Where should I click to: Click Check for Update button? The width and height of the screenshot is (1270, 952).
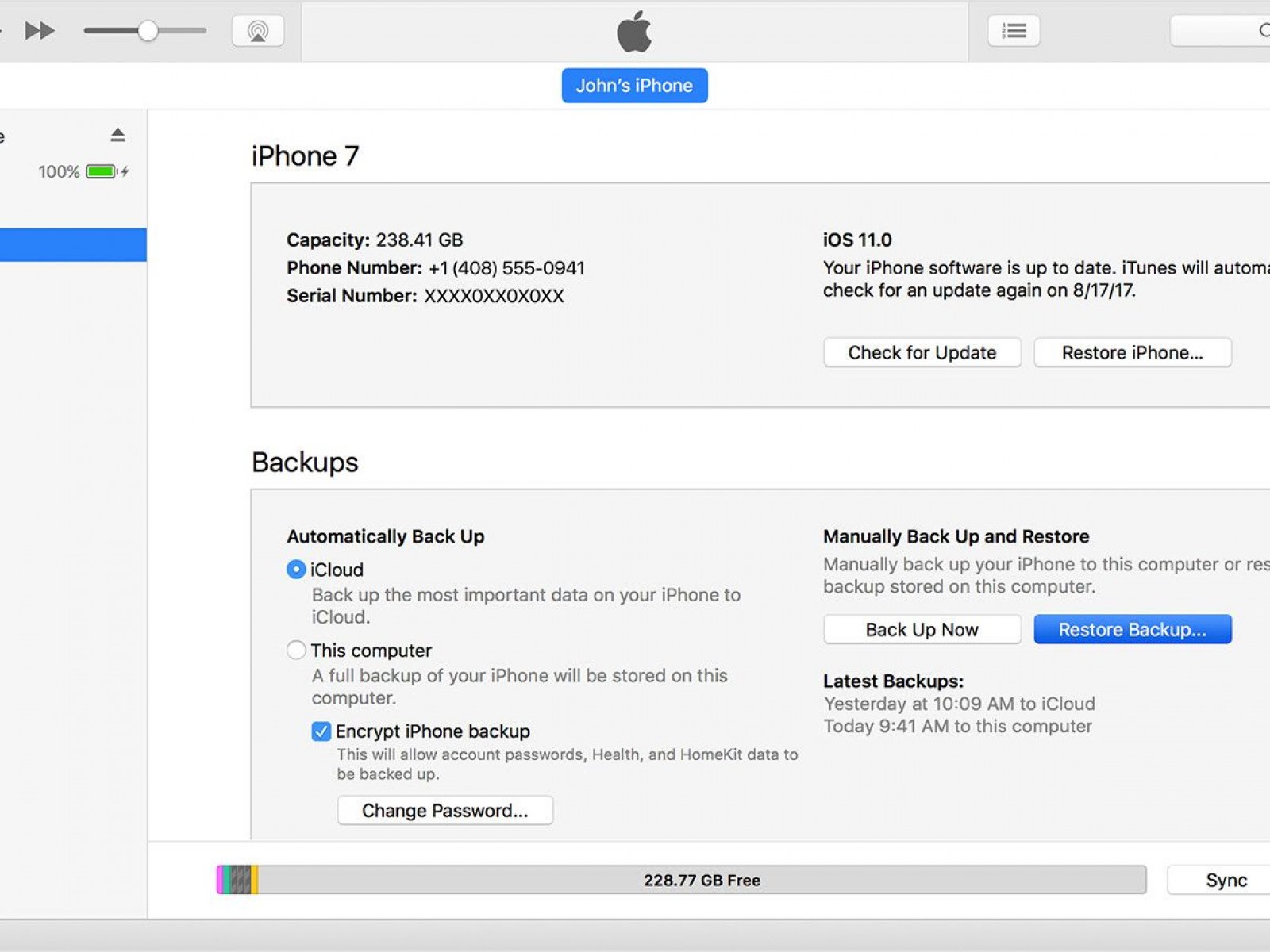click(922, 353)
